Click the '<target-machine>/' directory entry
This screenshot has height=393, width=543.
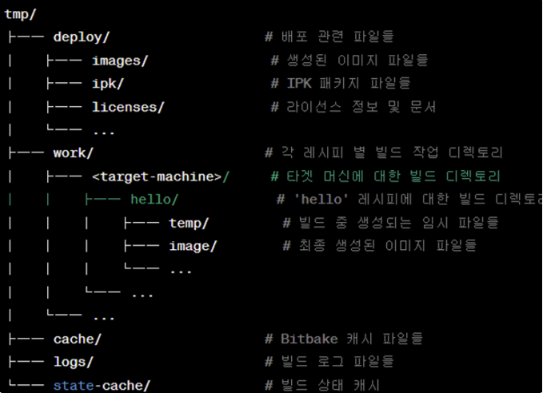pyautogui.click(x=160, y=177)
